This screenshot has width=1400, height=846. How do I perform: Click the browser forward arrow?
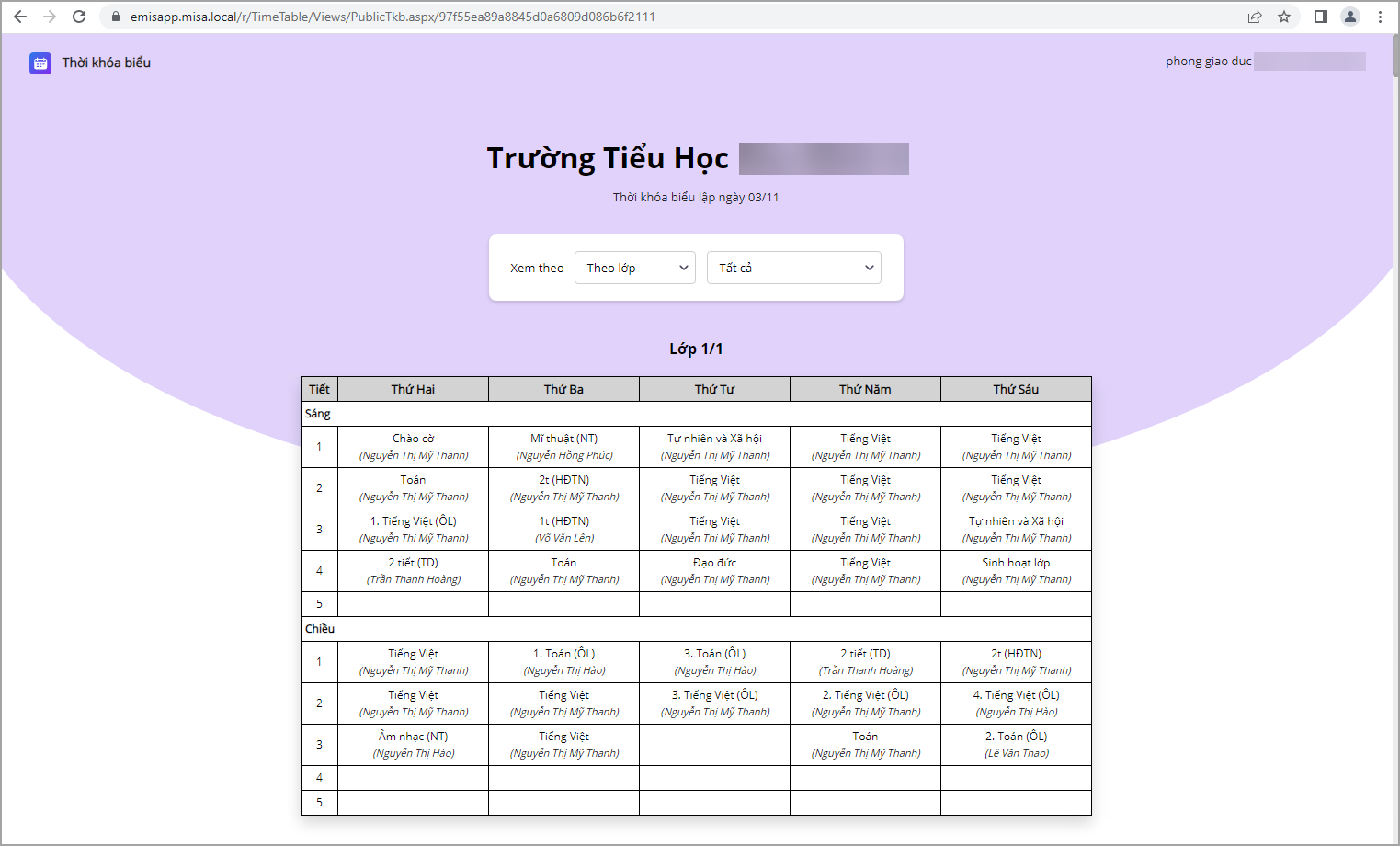(x=50, y=17)
